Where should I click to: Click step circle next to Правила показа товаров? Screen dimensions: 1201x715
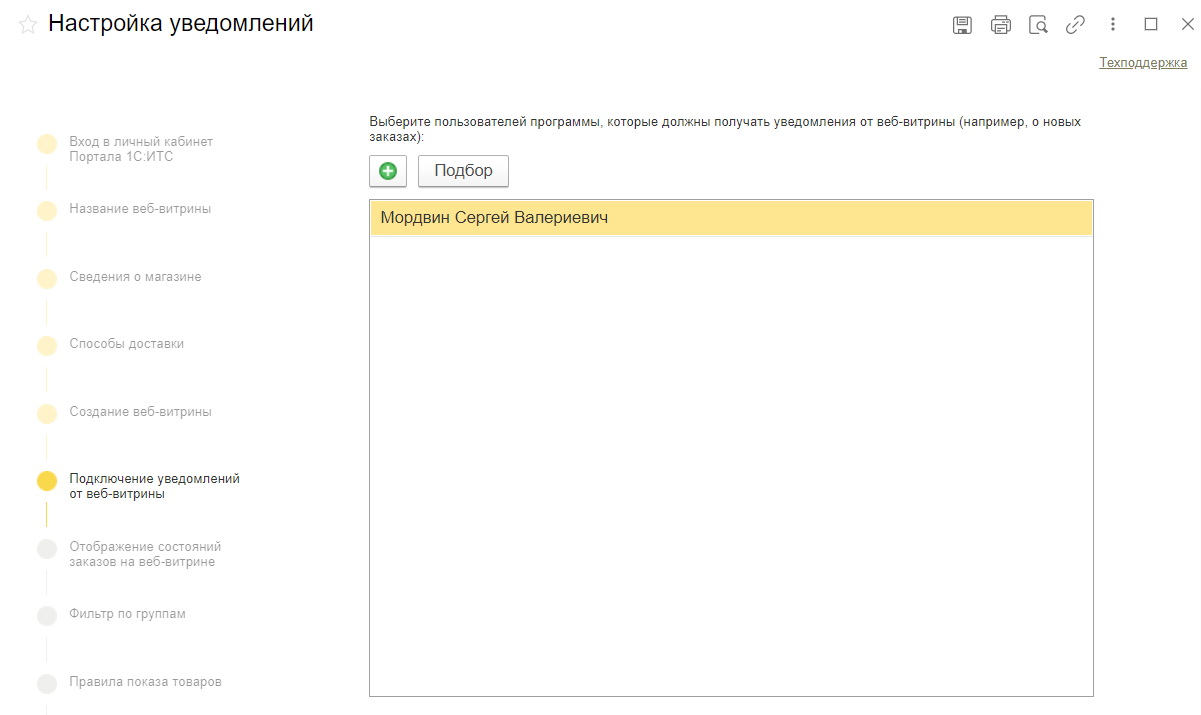pyautogui.click(x=47, y=684)
